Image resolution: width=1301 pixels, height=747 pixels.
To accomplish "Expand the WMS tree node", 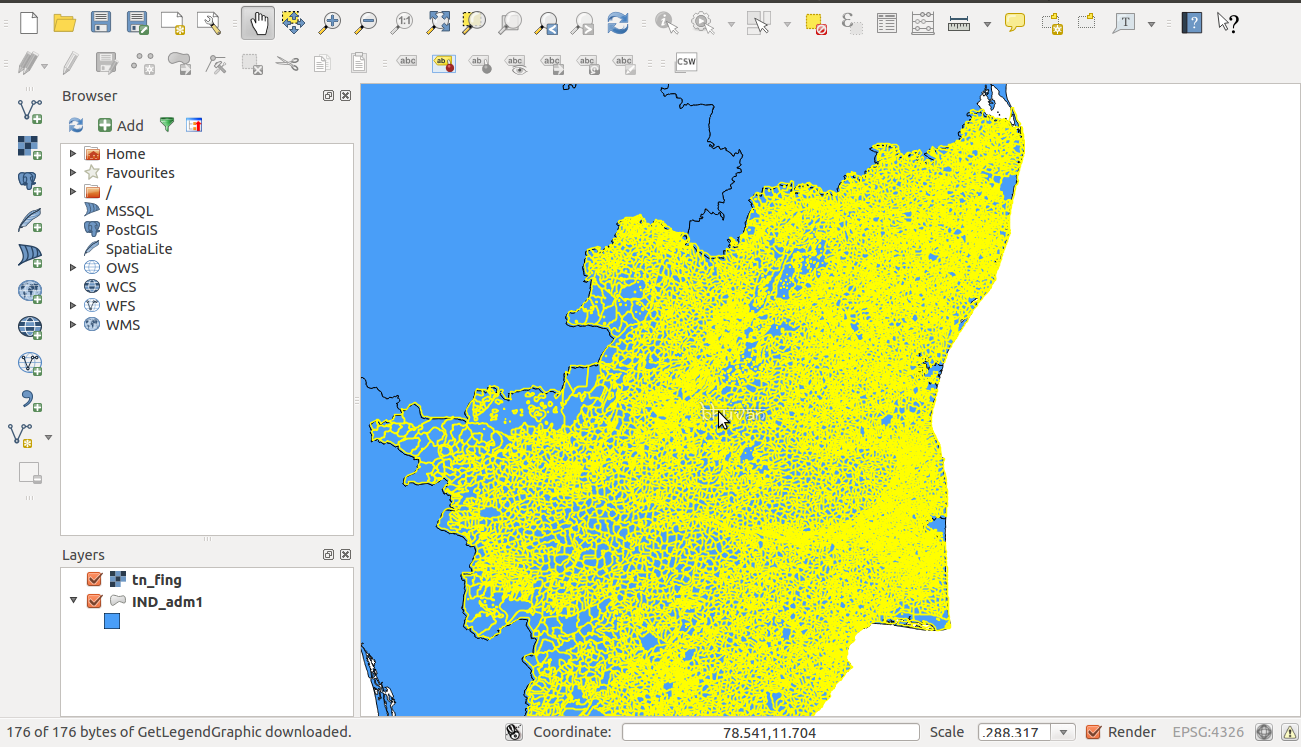I will pyautogui.click(x=73, y=325).
